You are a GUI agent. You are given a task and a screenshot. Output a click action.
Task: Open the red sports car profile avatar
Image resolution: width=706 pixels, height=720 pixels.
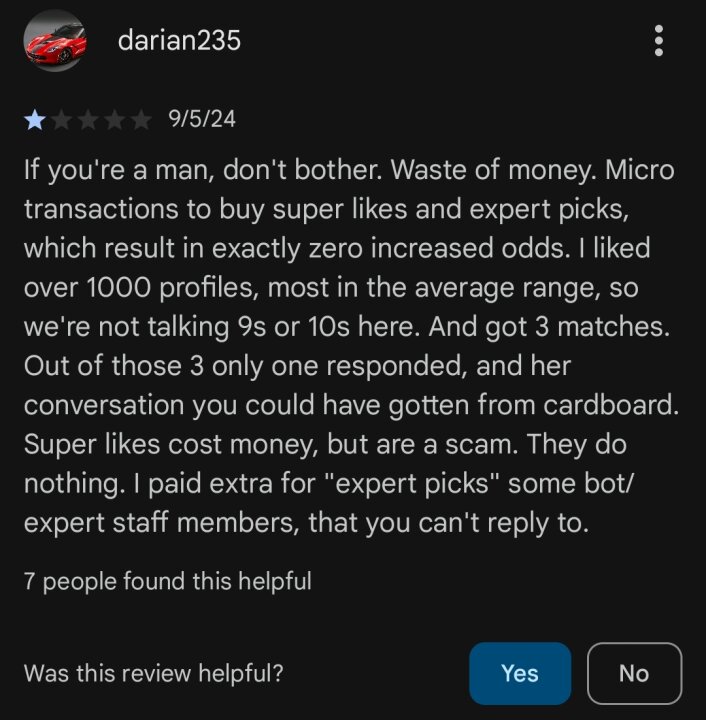pyautogui.click(x=55, y=40)
